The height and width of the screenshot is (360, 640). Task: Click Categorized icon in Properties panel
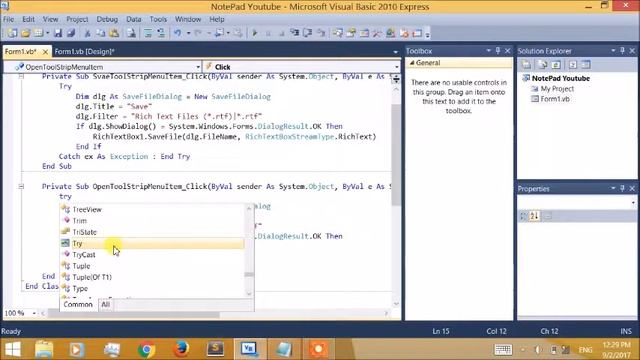[x=523, y=216]
